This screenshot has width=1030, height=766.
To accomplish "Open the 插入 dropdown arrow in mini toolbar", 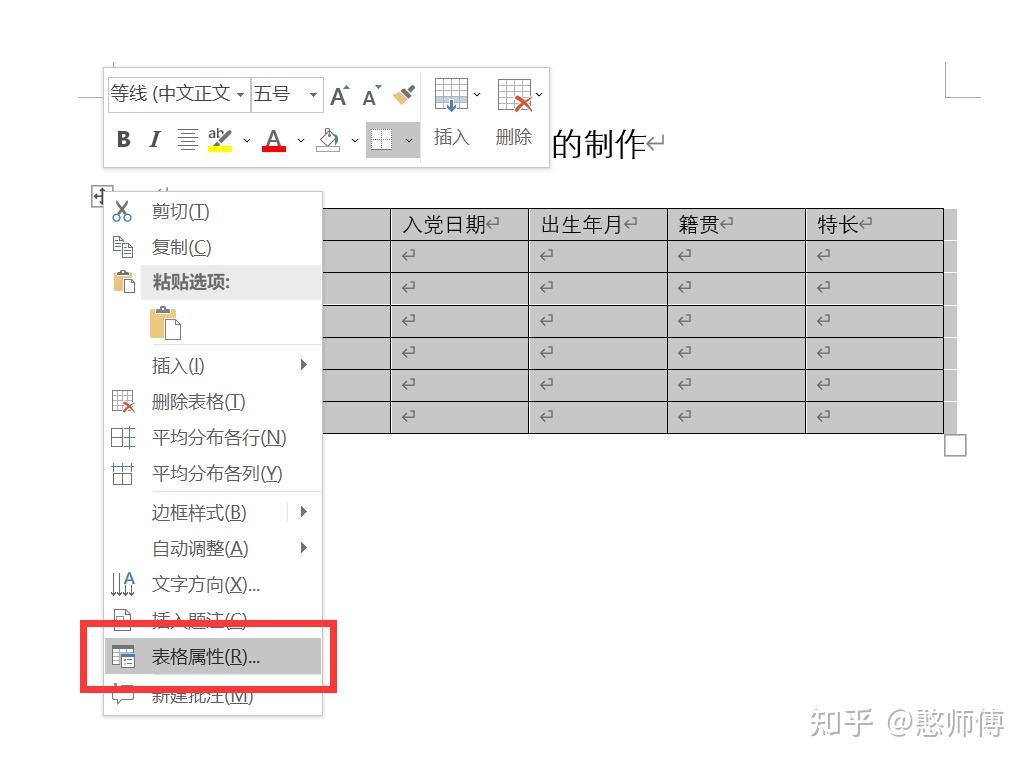I will [x=477, y=95].
